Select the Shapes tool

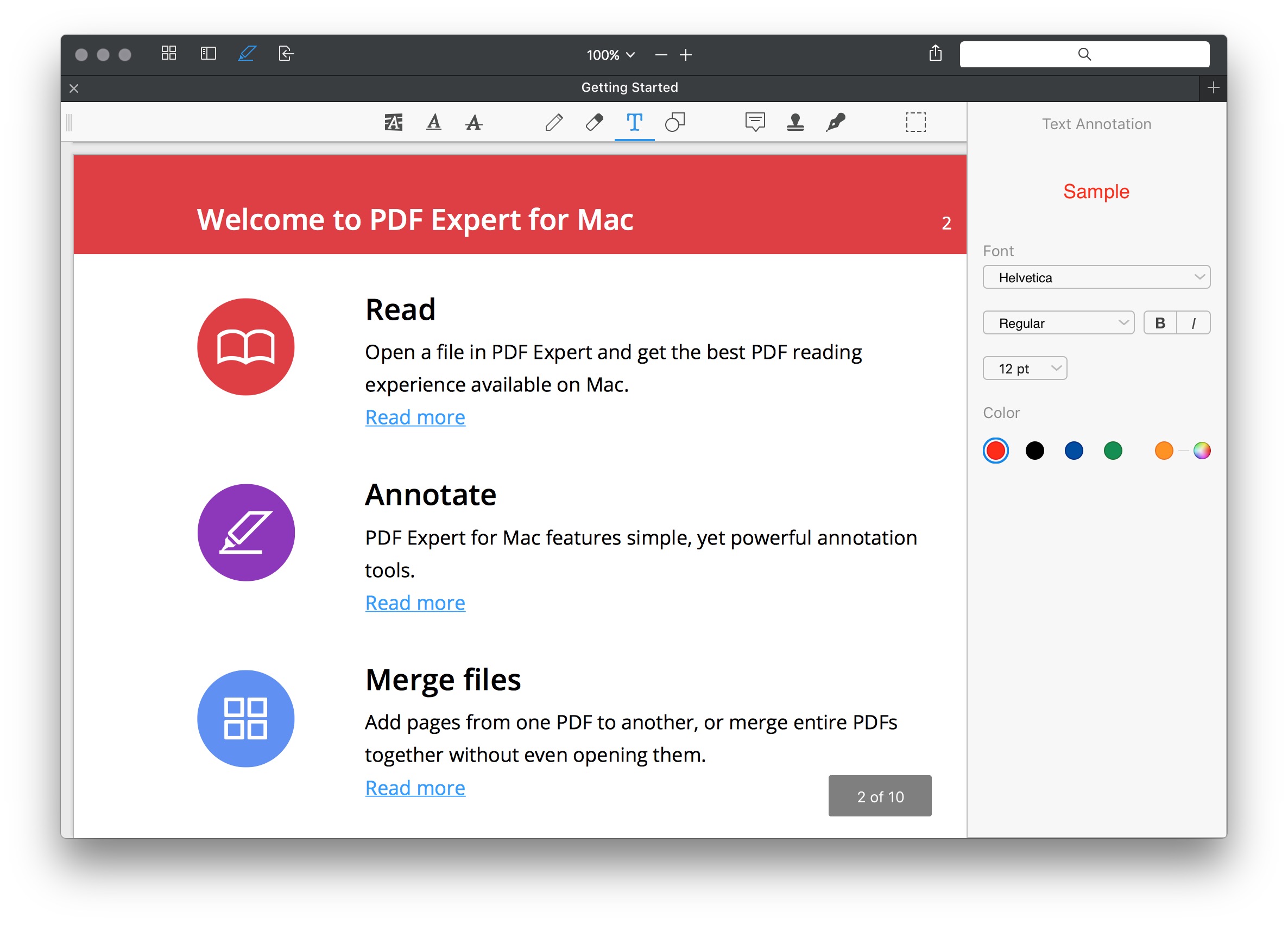(x=674, y=122)
